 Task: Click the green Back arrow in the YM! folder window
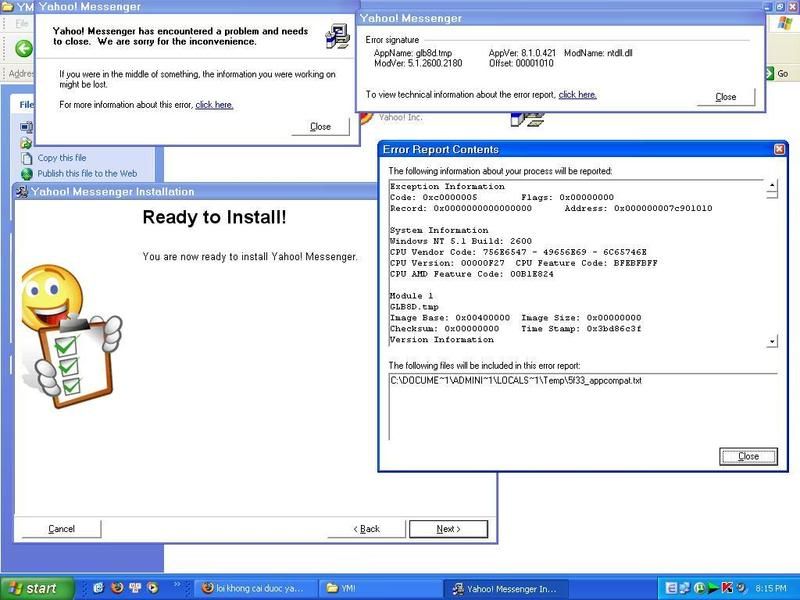click(x=23, y=49)
